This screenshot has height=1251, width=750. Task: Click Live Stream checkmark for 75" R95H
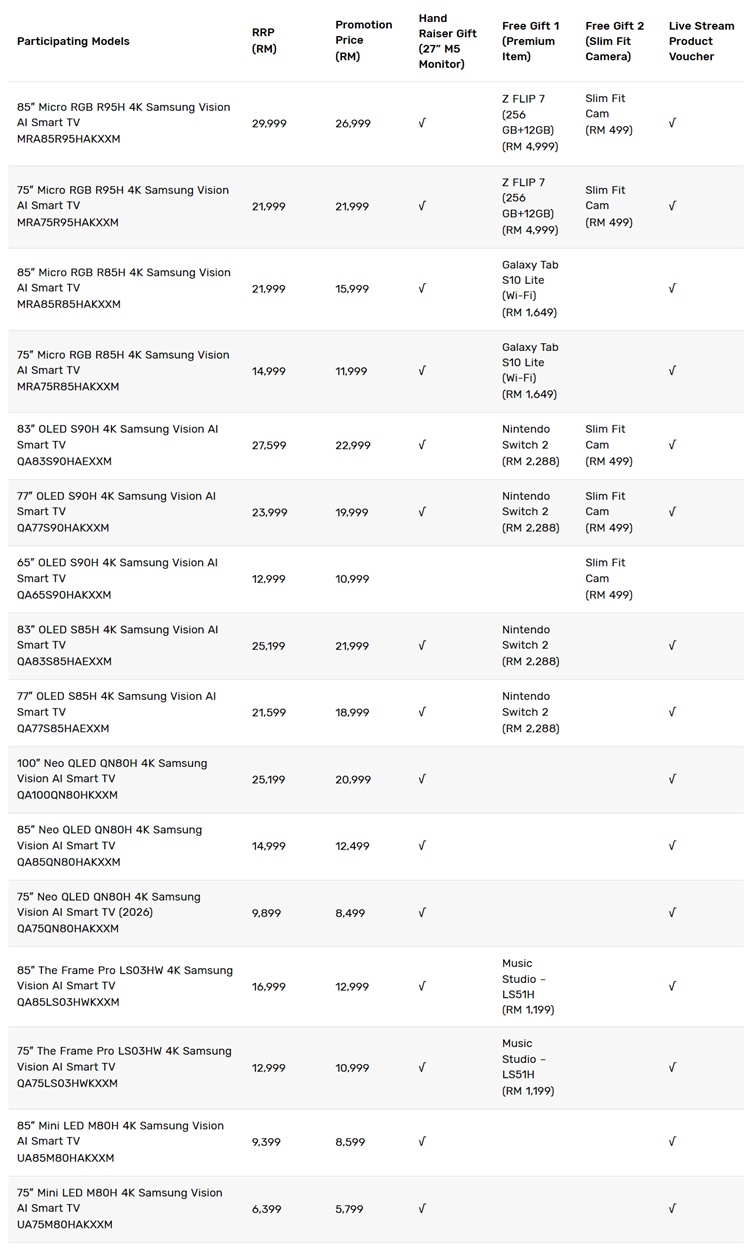coord(672,206)
